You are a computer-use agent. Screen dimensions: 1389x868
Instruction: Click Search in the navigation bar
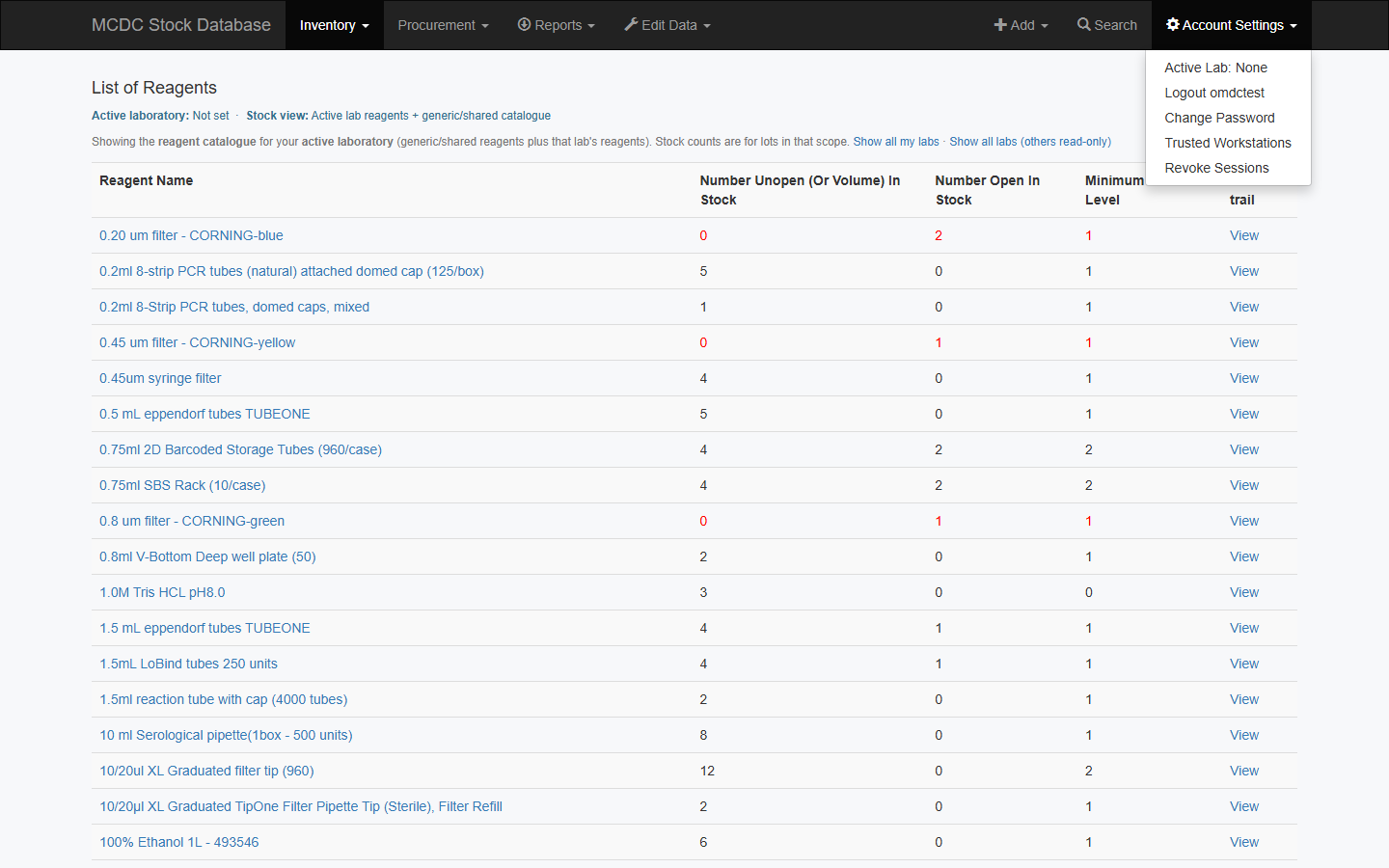click(x=1107, y=25)
